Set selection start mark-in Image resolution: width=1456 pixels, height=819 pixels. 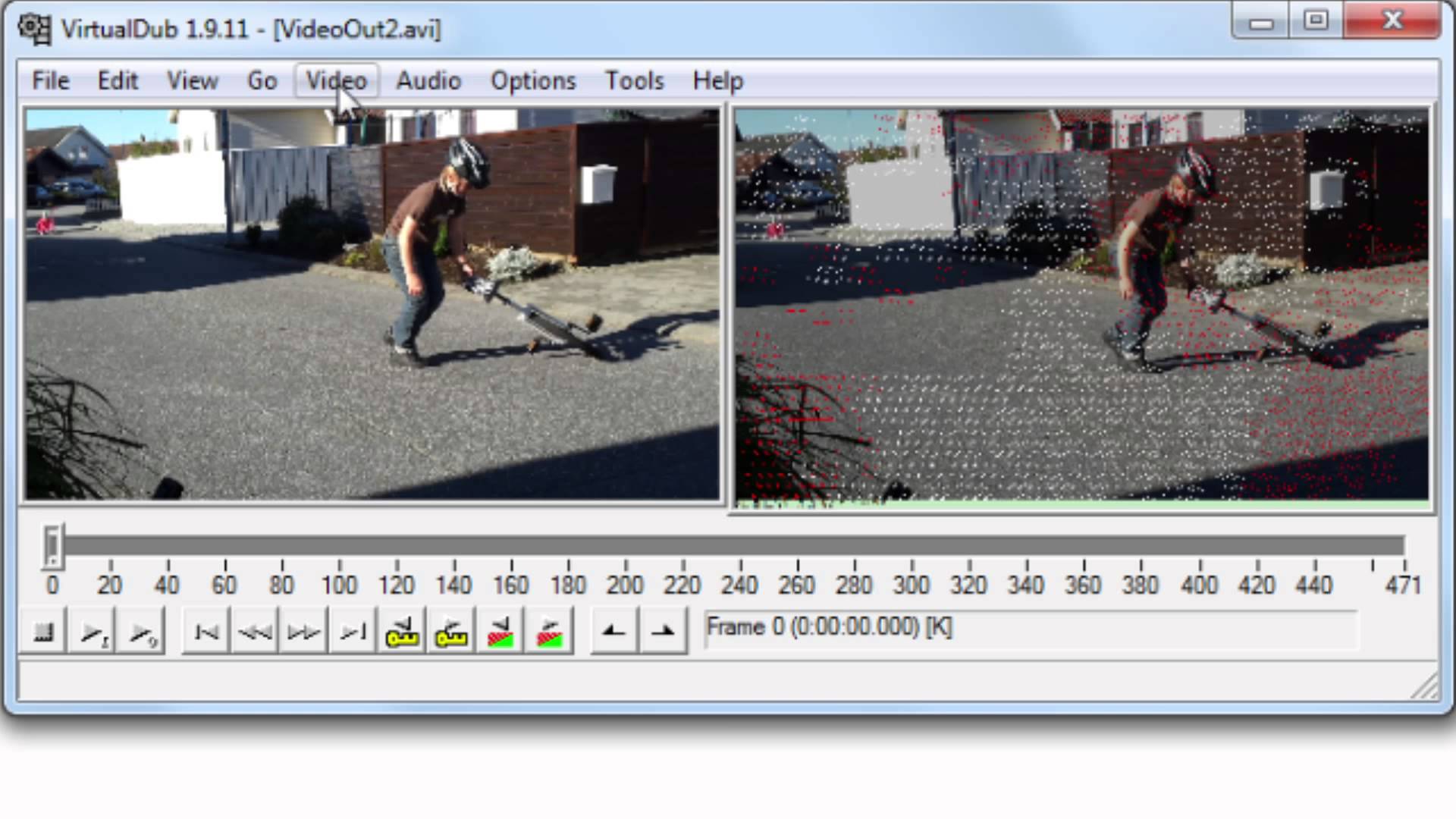pos(613,631)
